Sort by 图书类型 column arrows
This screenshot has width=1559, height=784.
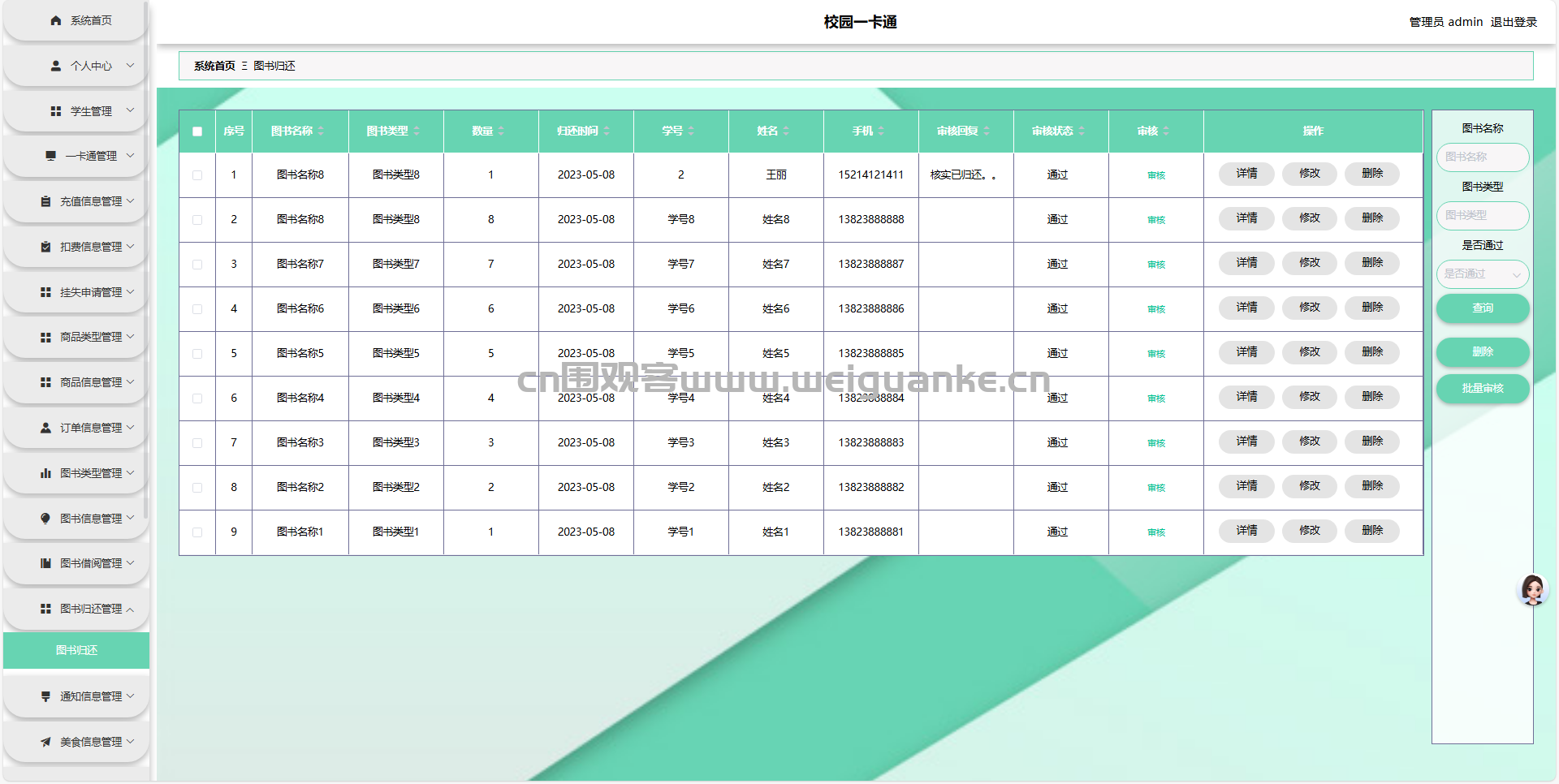(417, 131)
